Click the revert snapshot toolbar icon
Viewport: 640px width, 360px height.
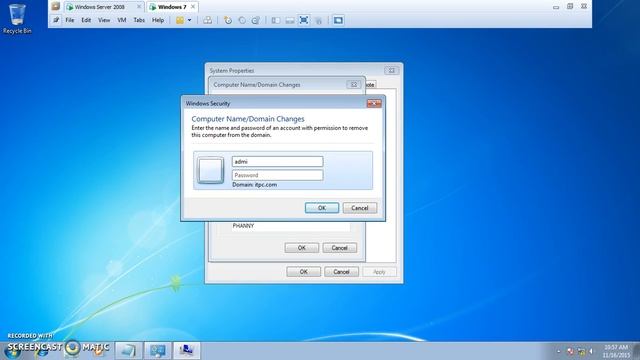point(242,20)
